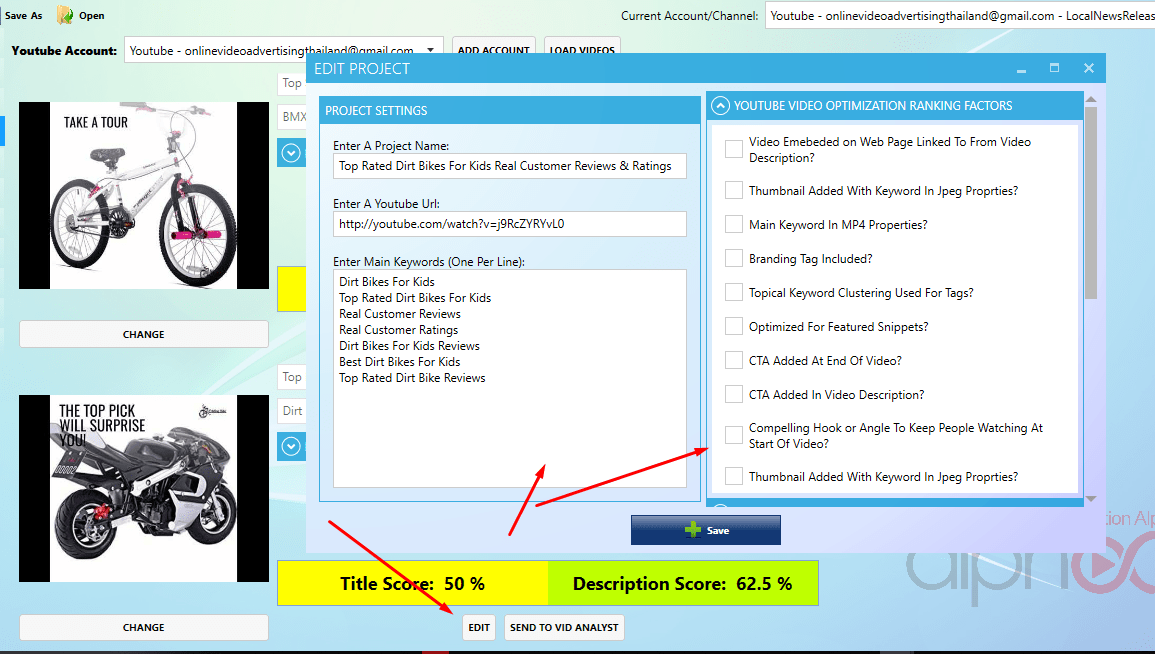Close the Edit Project dialog
Screen dimensions: 1155x654
coord(1088,69)
